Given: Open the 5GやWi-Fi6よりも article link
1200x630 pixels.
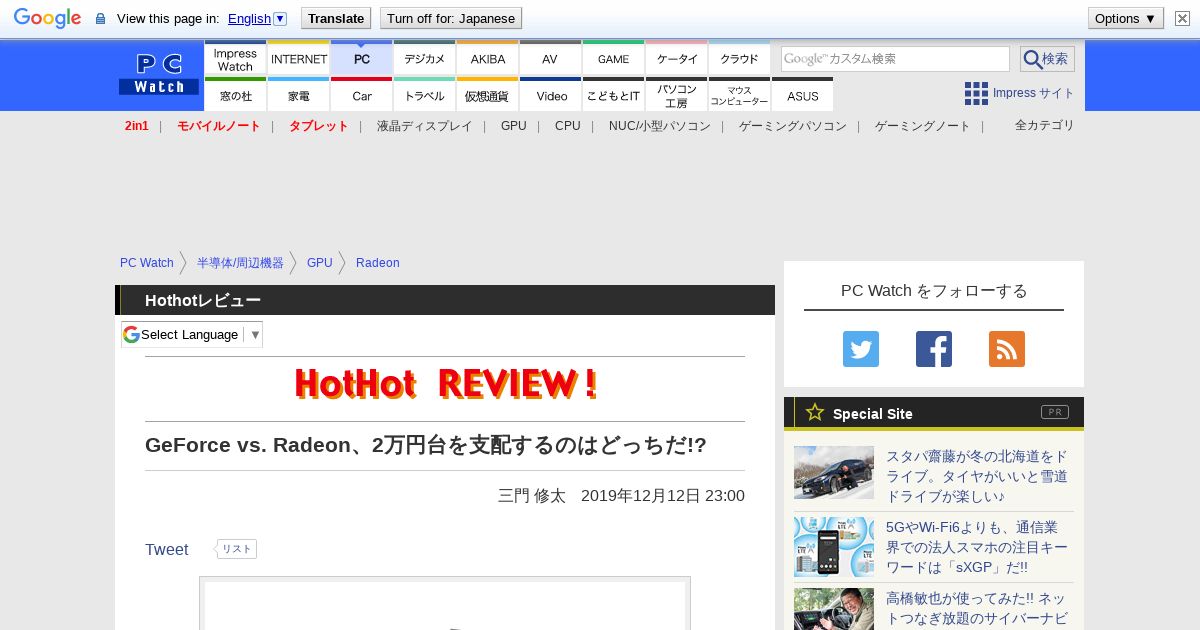Looking at the screenshot, I should (977, 547).
